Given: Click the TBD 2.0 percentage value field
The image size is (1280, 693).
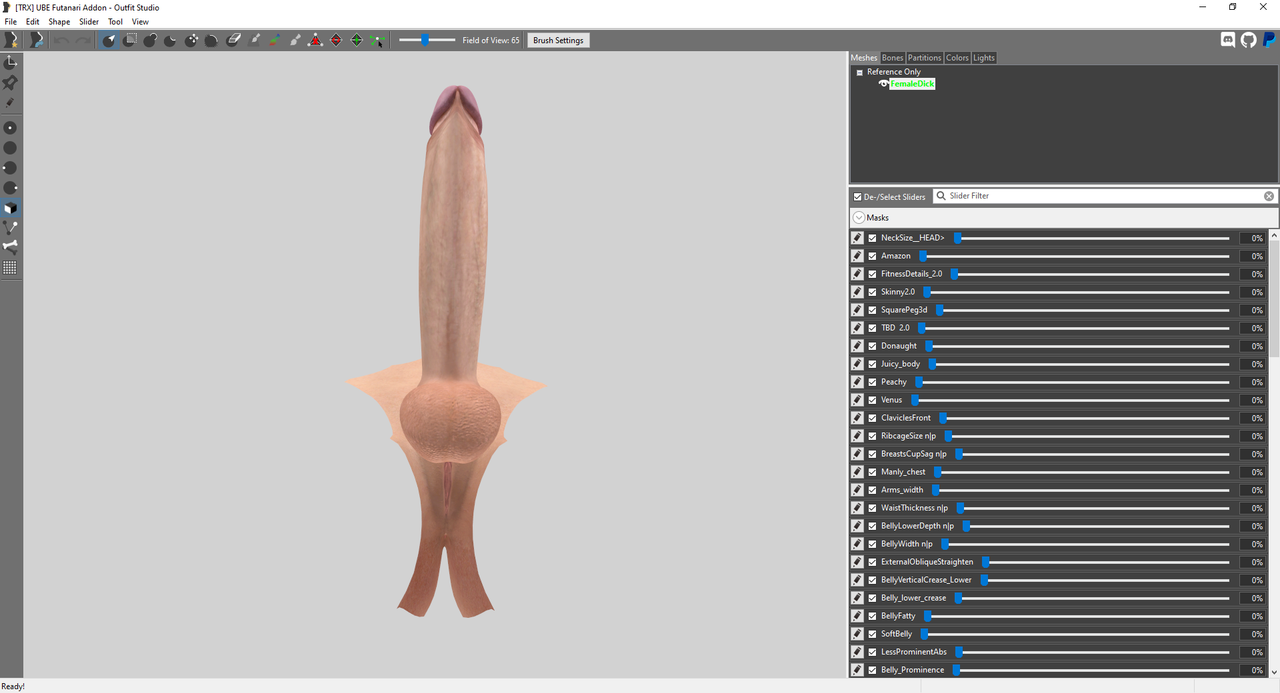Looking at the screenshot, I should click(x=1254, y=328).
